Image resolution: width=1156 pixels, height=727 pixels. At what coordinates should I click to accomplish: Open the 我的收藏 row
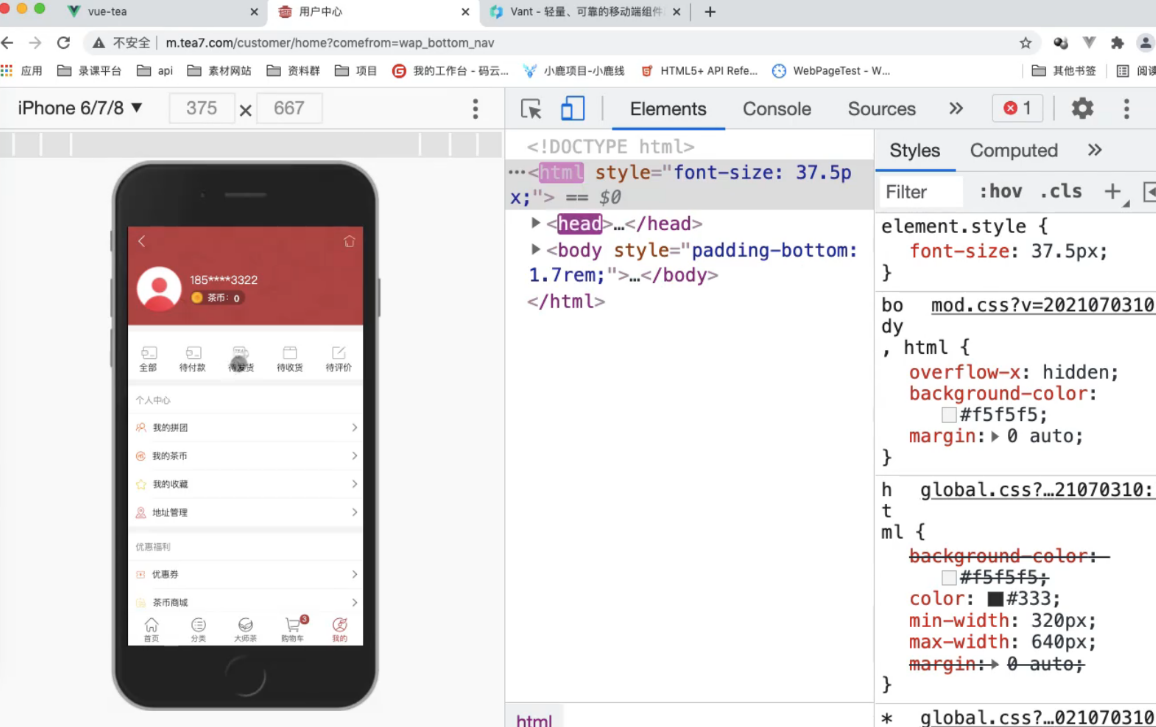point(246,484)
